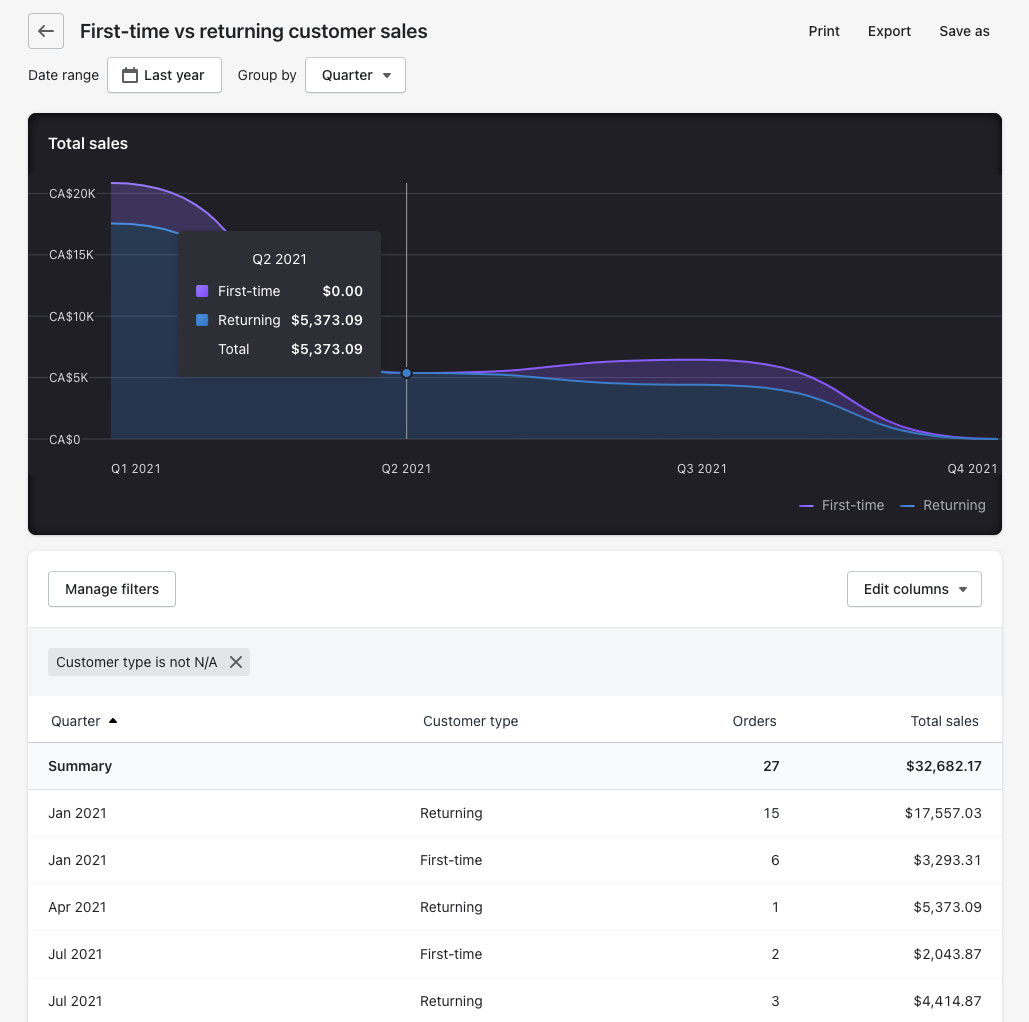Sort the table by Total sales column

(944, 720)
